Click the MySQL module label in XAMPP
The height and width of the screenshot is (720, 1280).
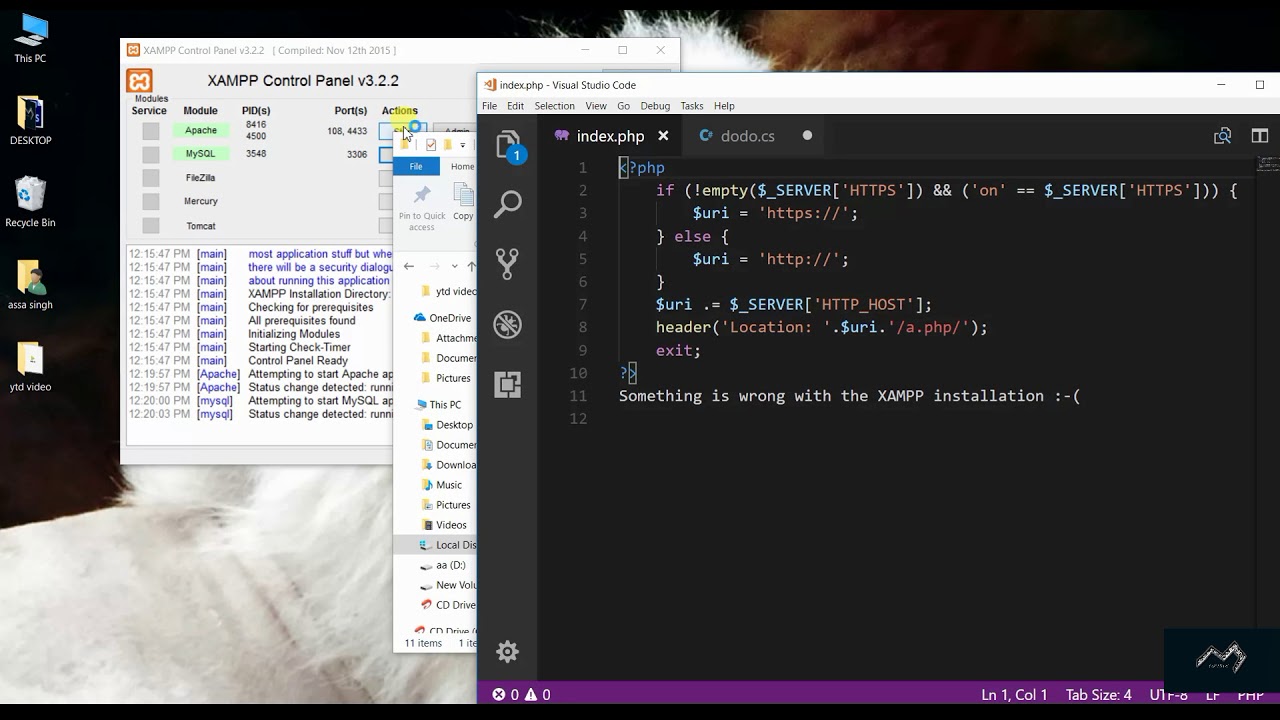point(200,154)
